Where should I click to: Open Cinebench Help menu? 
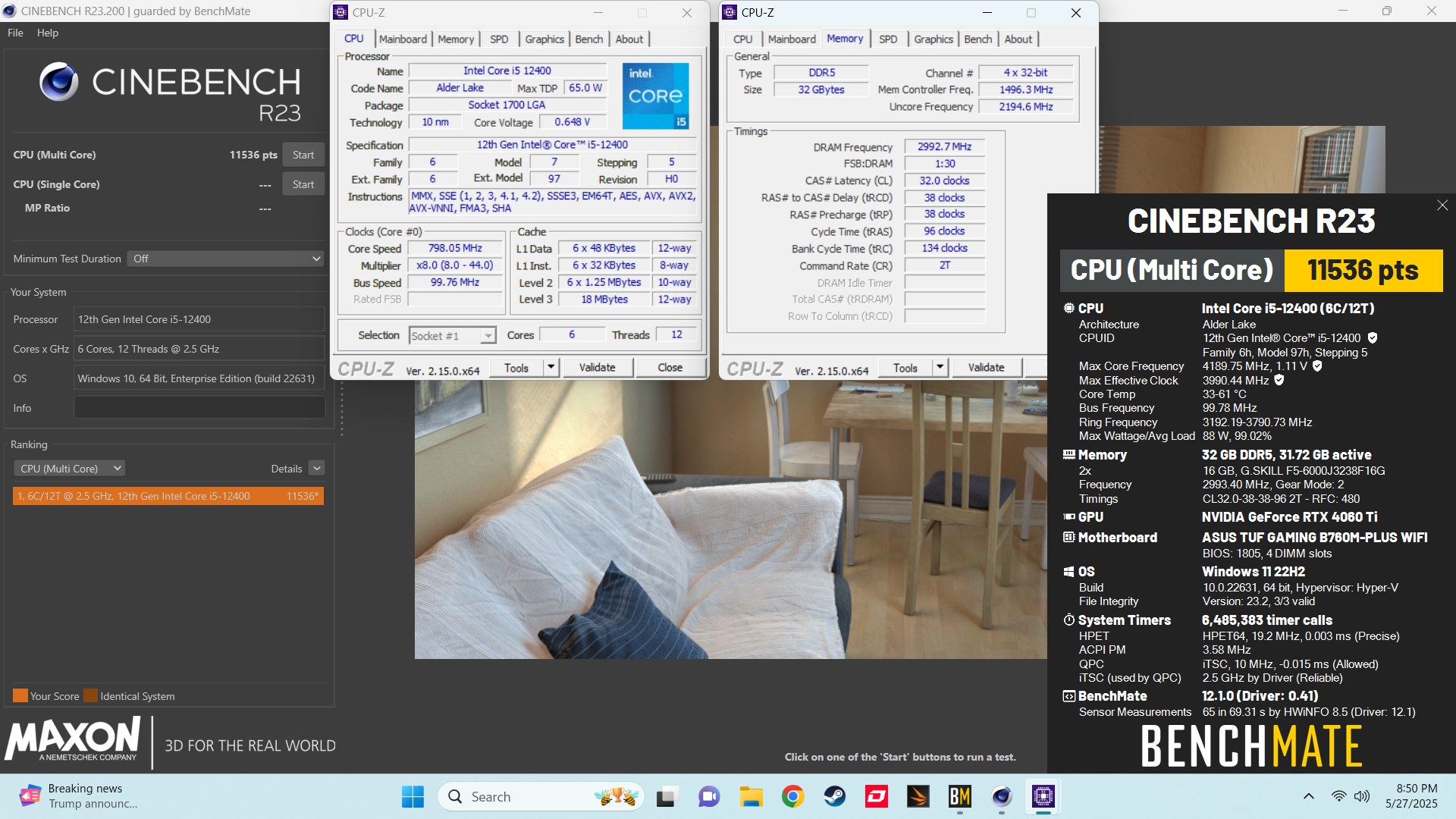coord(48,33)
